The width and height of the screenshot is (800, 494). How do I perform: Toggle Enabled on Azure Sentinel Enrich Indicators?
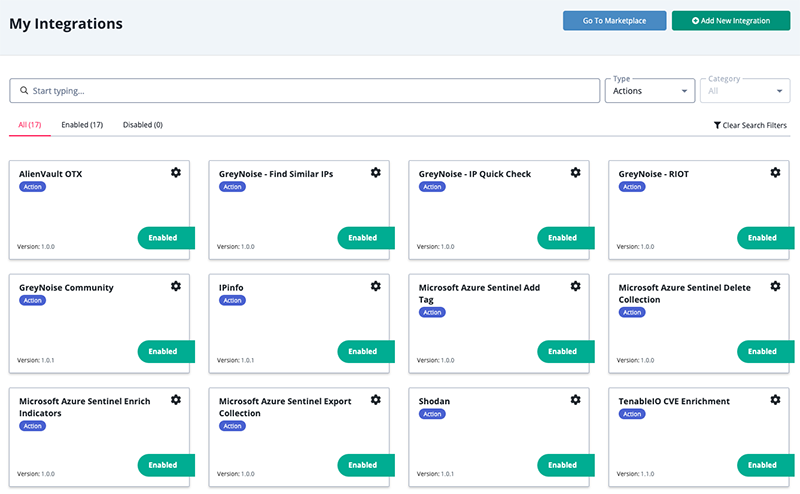point(166,465)
